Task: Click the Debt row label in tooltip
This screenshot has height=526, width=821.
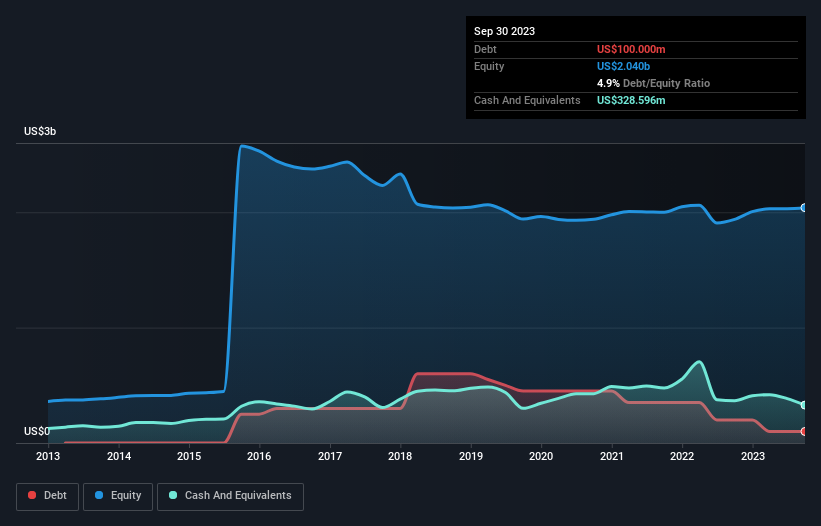Action: click(x=485, y=49)
